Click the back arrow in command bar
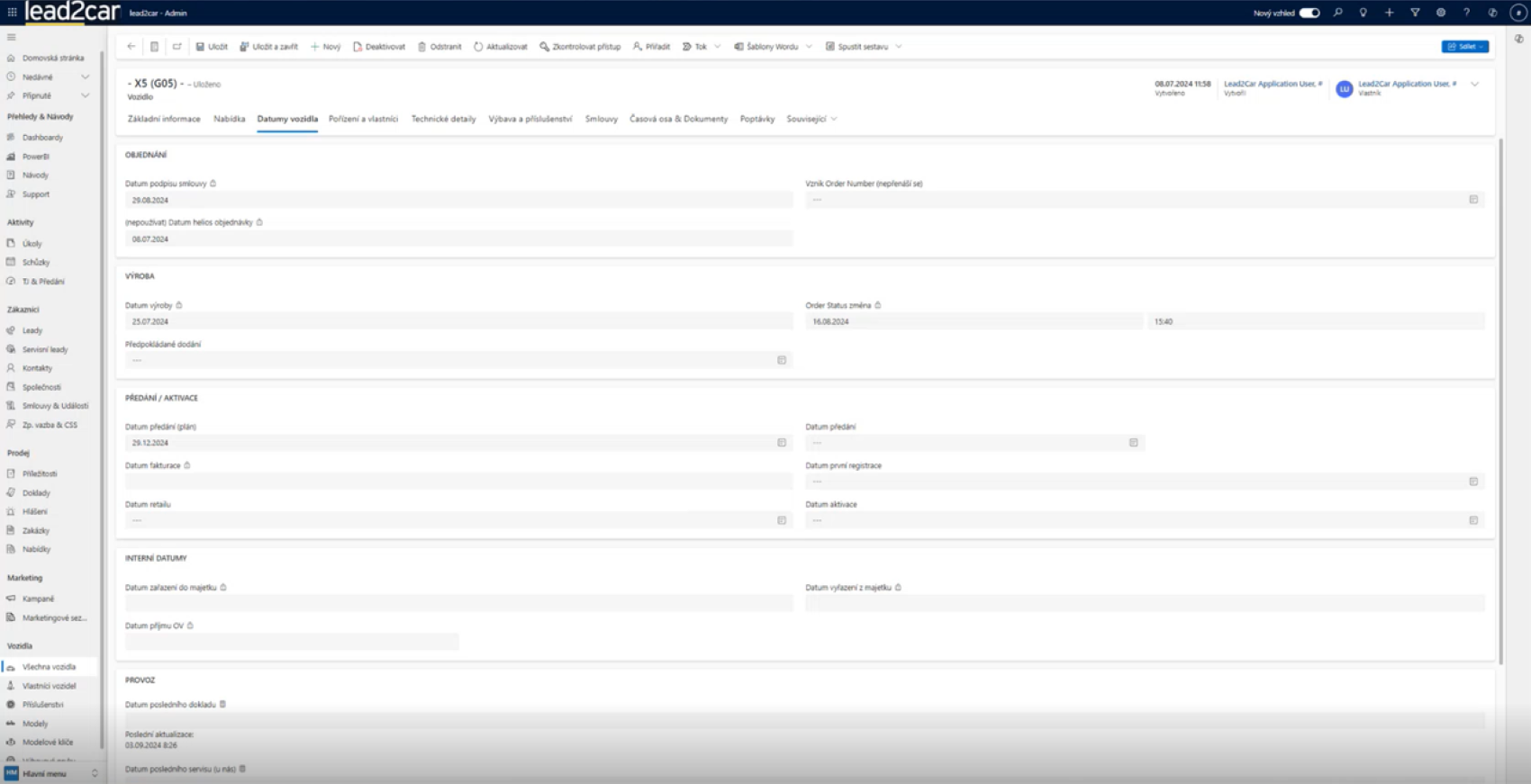 coord(131,47)
